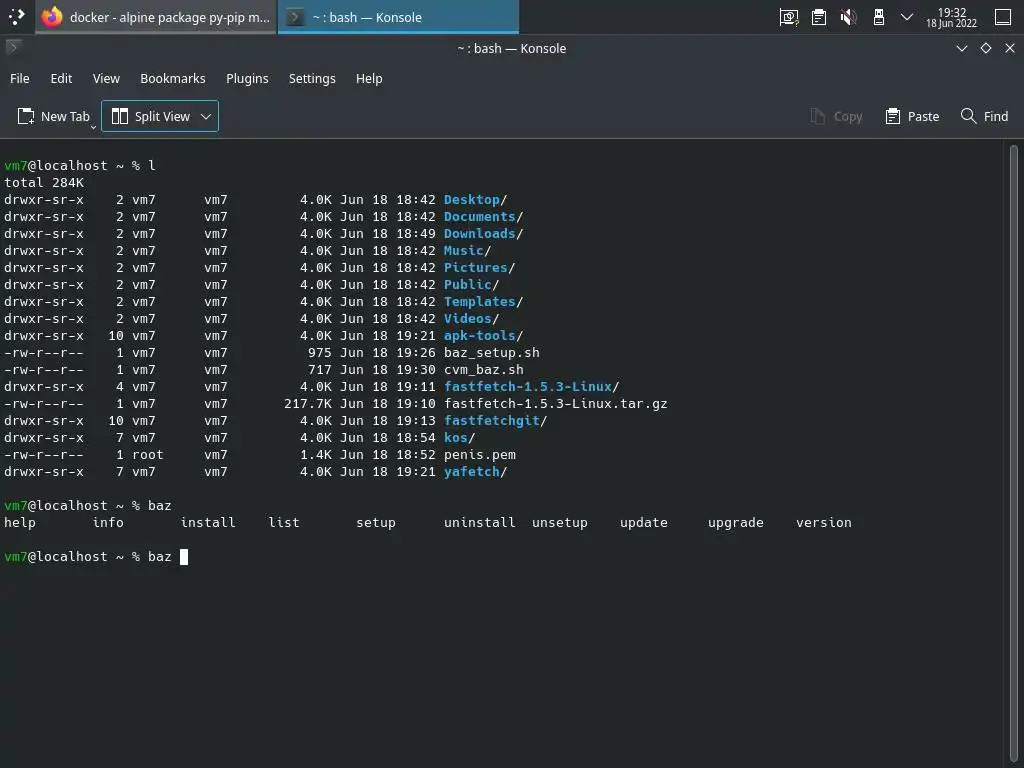Open the Plugins menu
The width and height of the screenshot is (1024, 768).
coord(248,78)
